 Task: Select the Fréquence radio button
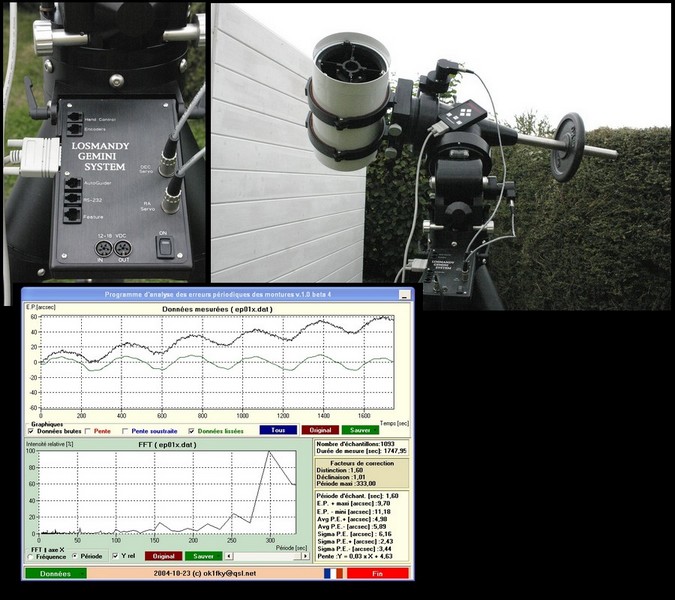pos(30,557)
